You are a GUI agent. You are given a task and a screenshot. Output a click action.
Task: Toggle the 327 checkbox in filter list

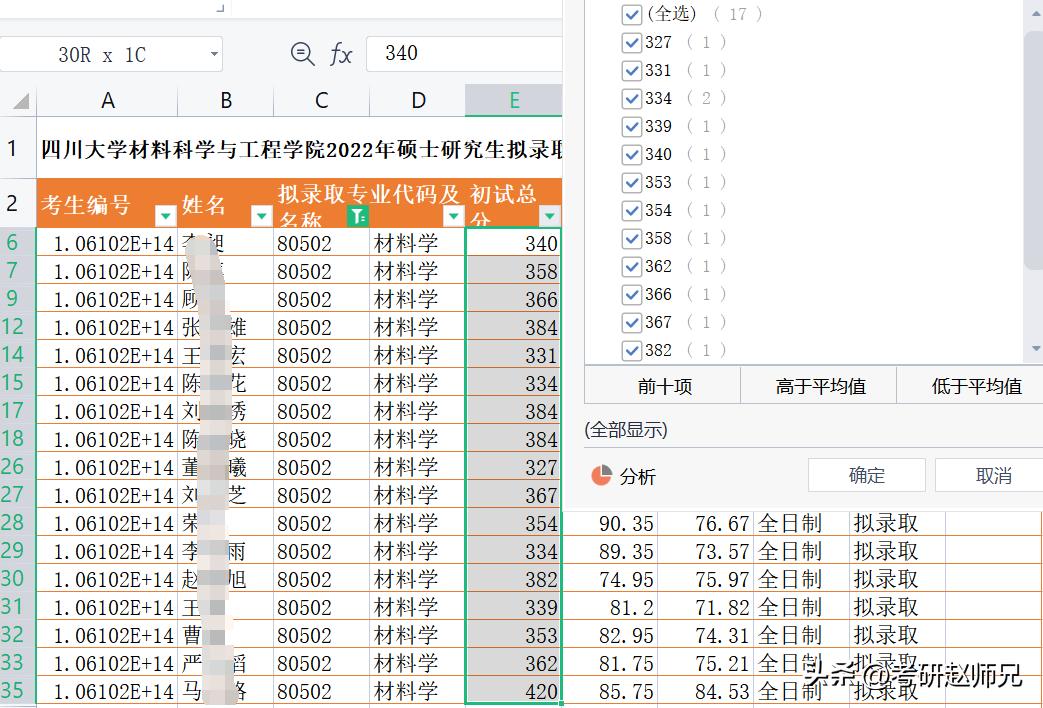(630, 42)
